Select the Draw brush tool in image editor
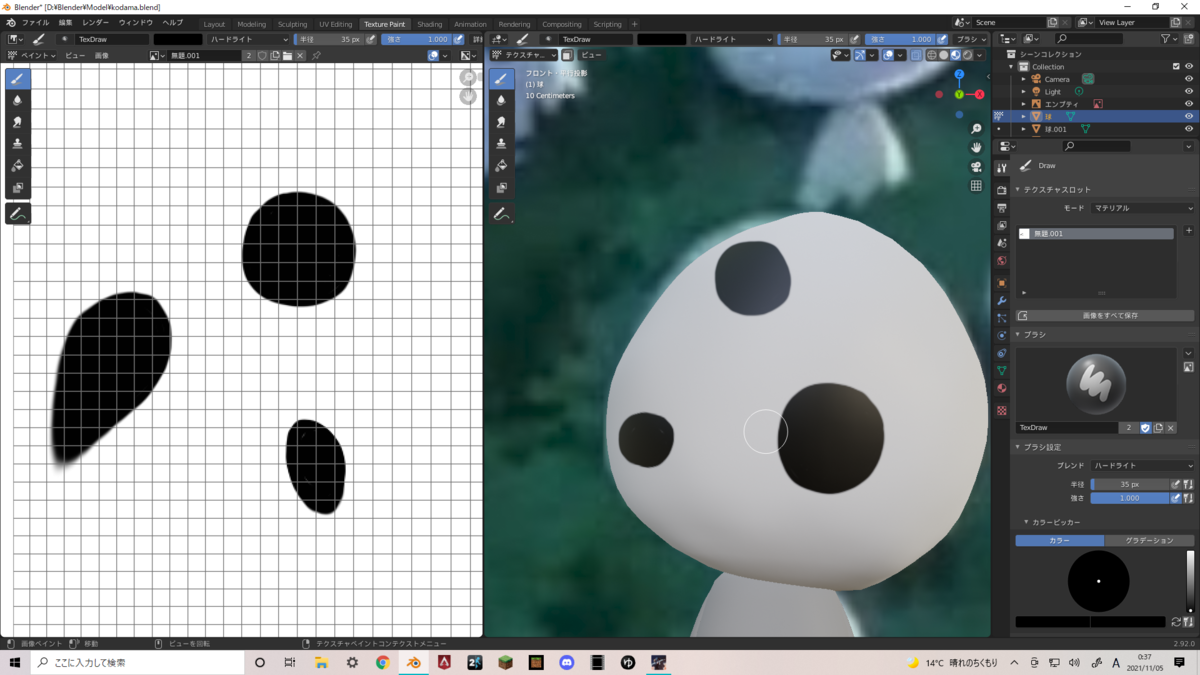This screenshot has width=1200, height=675. (18, 78)
